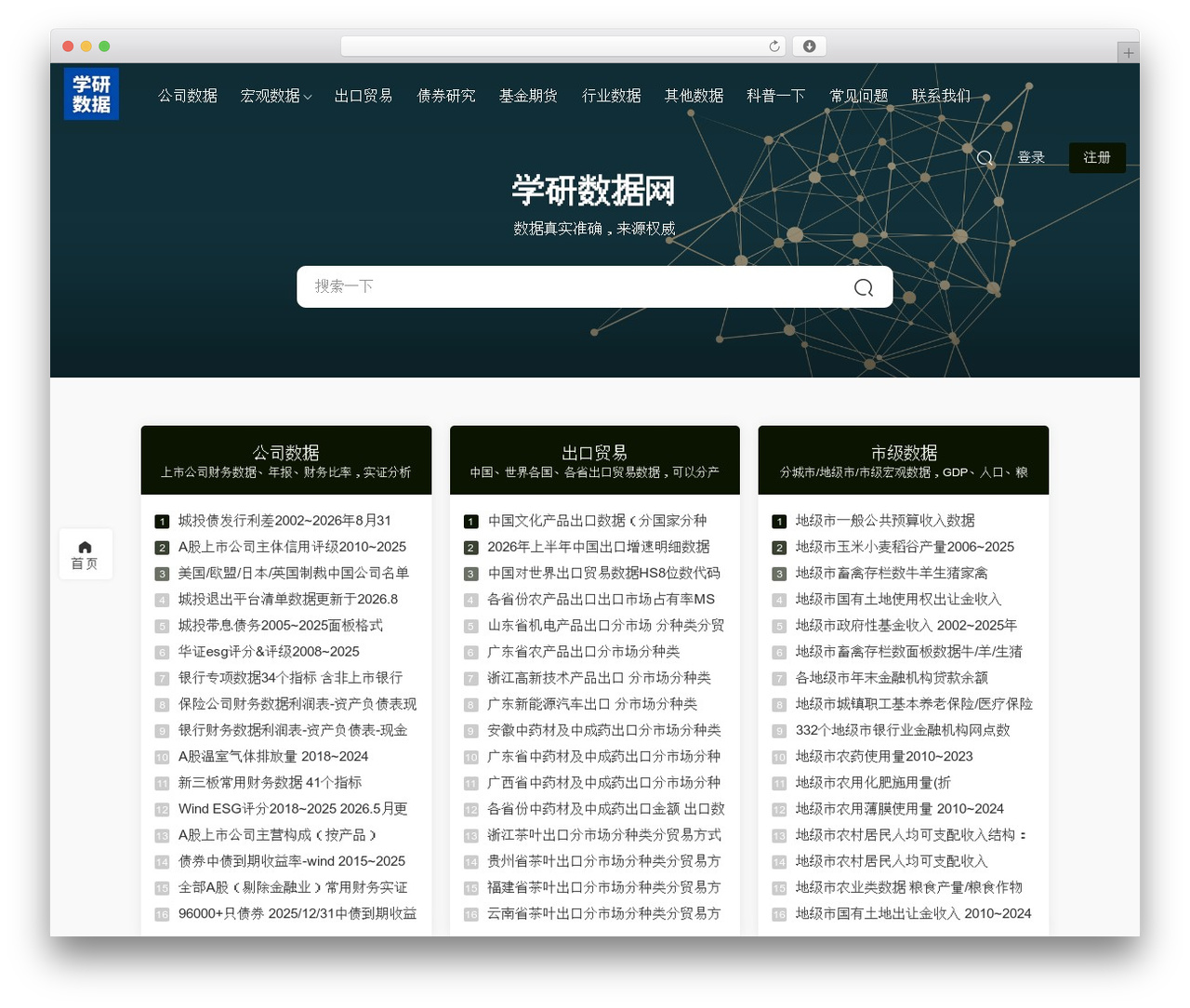Open the 公司数据 menu item
1190x1008 pixels.
point(188,96)
